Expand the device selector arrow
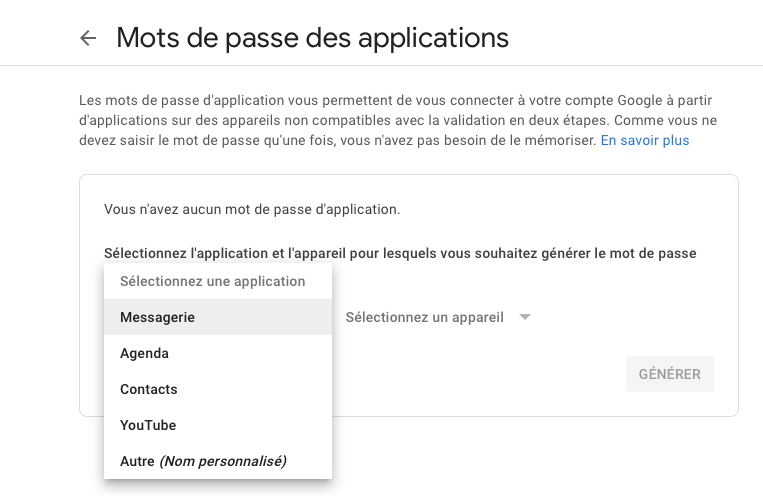763x496 pixels. 525,317
